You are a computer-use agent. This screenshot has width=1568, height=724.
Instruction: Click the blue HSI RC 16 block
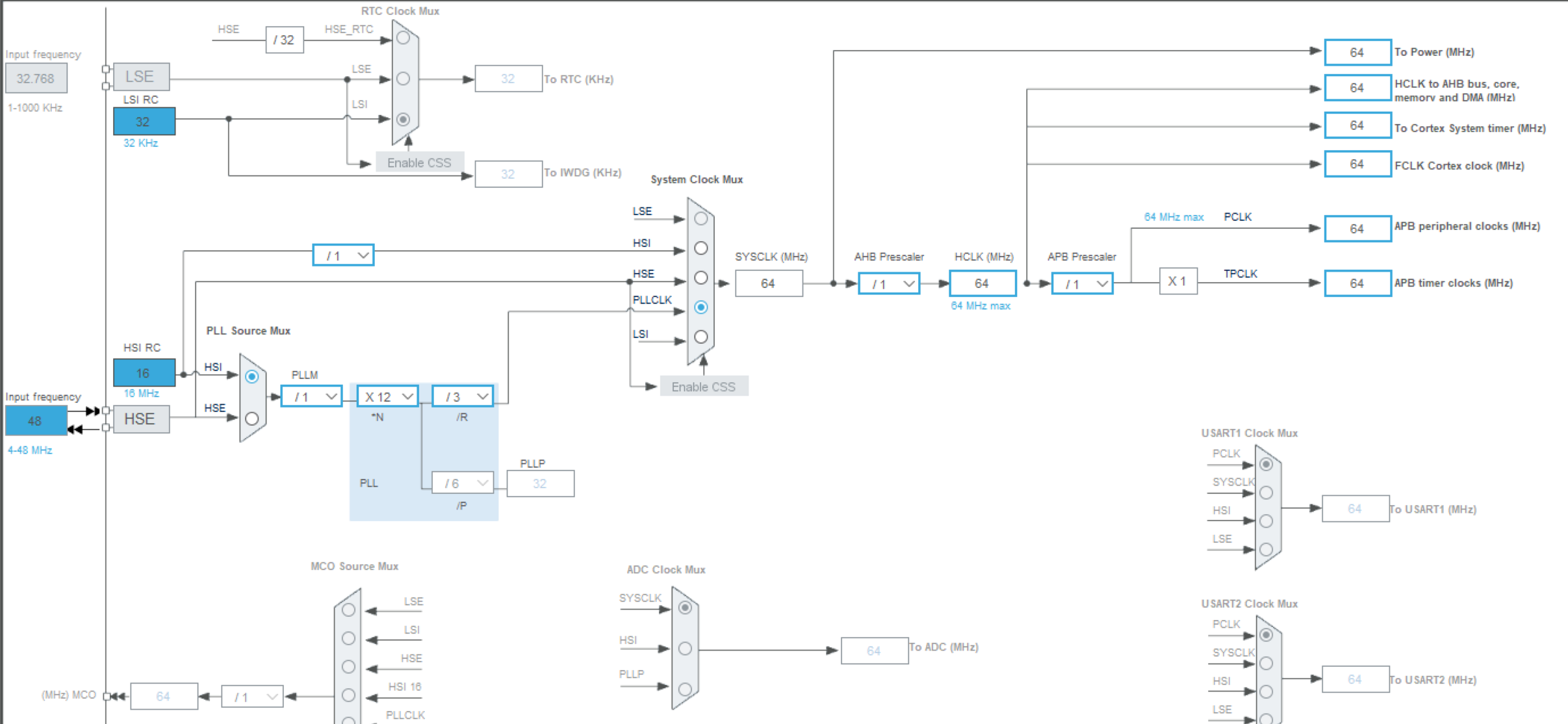[x=144, y=373]
